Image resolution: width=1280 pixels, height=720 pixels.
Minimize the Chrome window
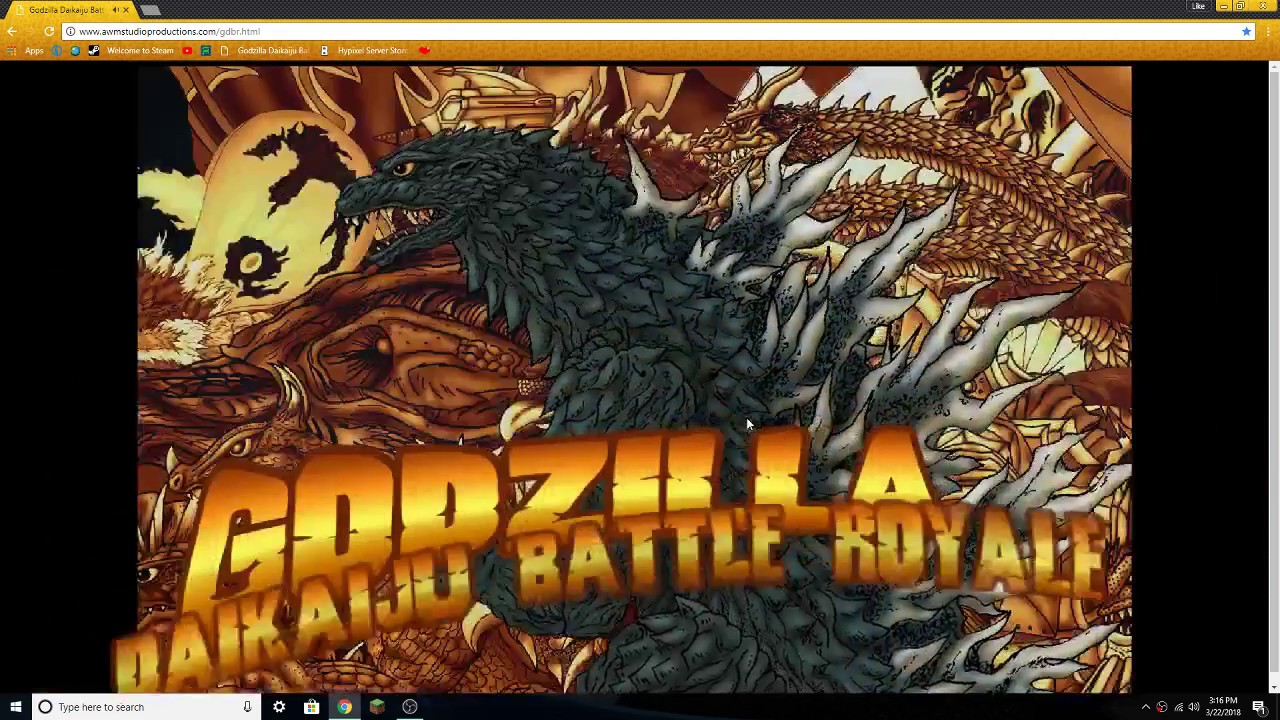pos(1224,6)
